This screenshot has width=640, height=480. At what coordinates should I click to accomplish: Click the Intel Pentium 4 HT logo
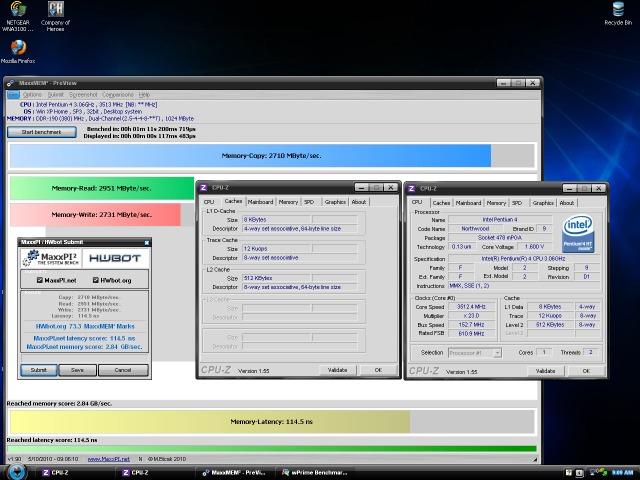pyautogui.click(x=578, y=234)
